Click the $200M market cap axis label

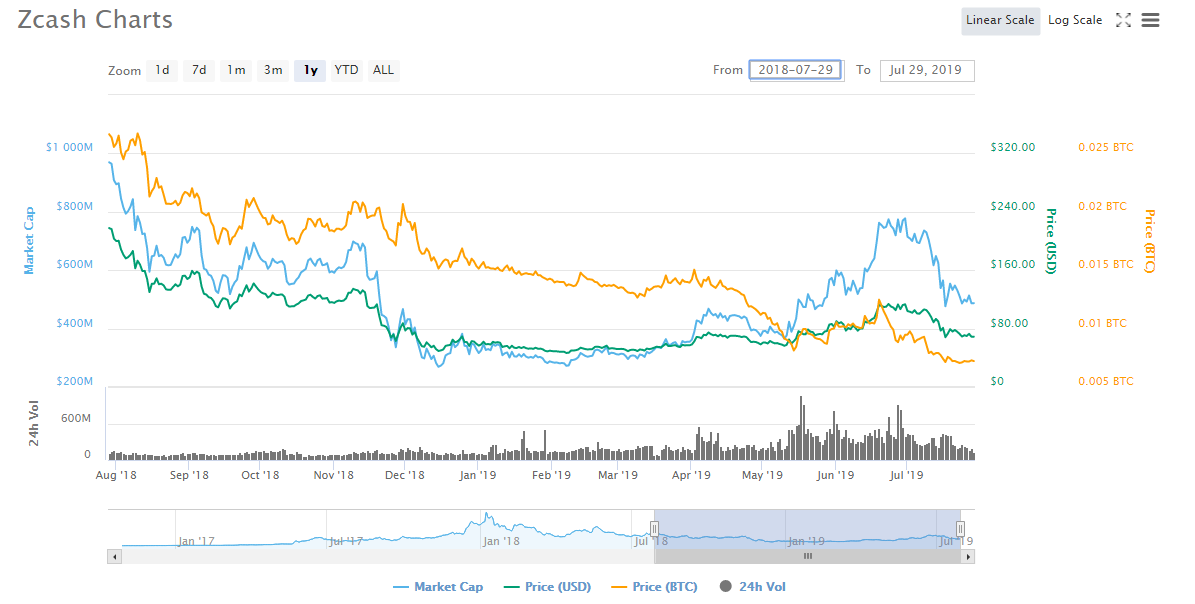coord(75,382)
